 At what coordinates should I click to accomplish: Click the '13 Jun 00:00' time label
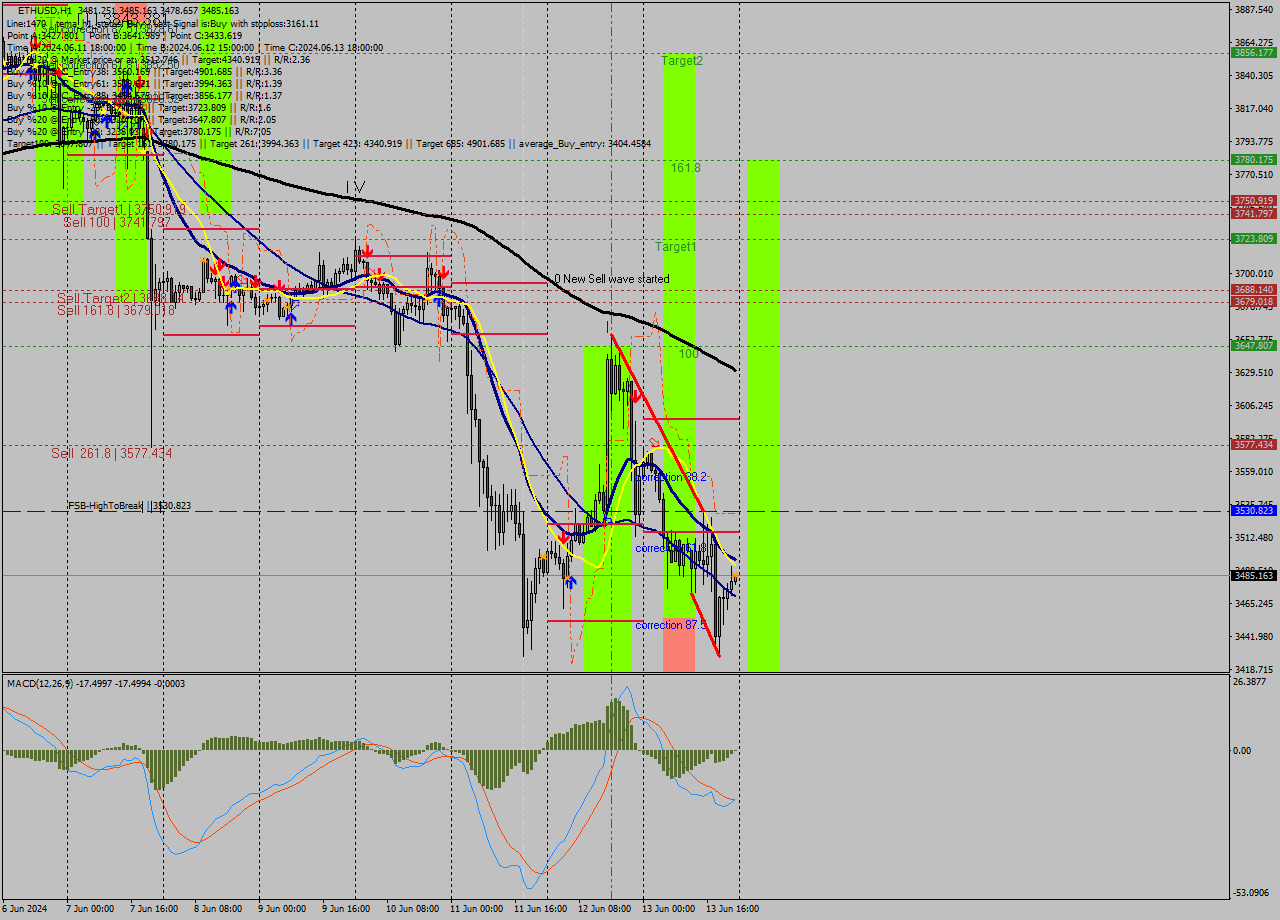click(670, 909)
